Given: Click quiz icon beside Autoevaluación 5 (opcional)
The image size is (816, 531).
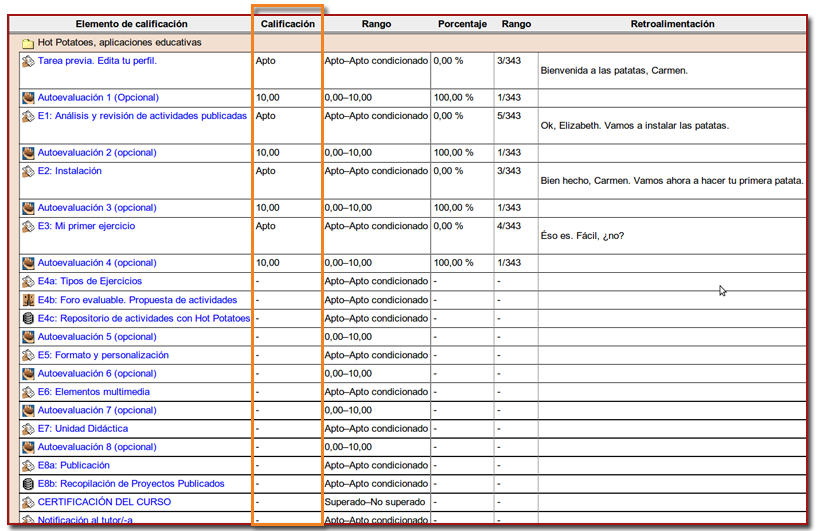Looking at the screenshot, I should pos(28,337).
